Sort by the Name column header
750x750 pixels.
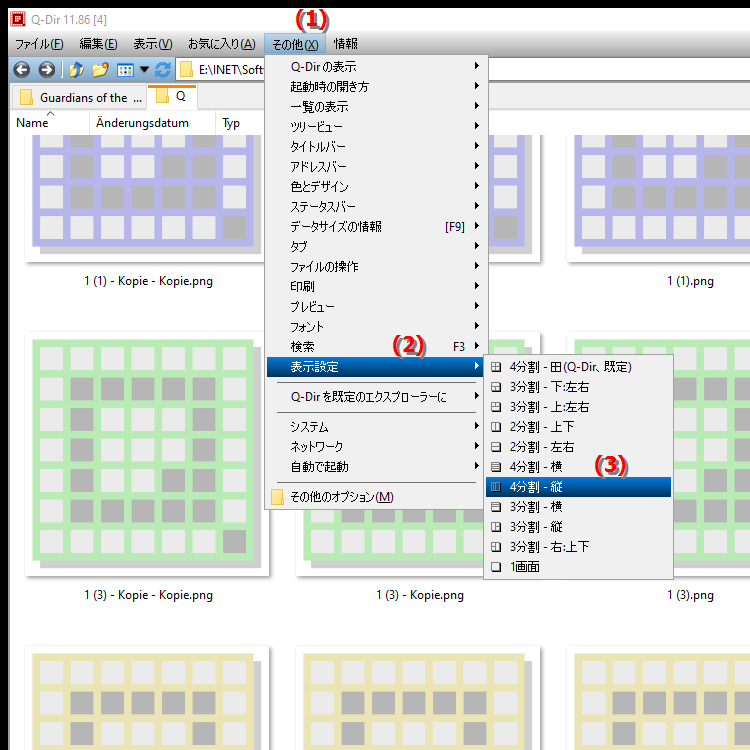point(50,123)
